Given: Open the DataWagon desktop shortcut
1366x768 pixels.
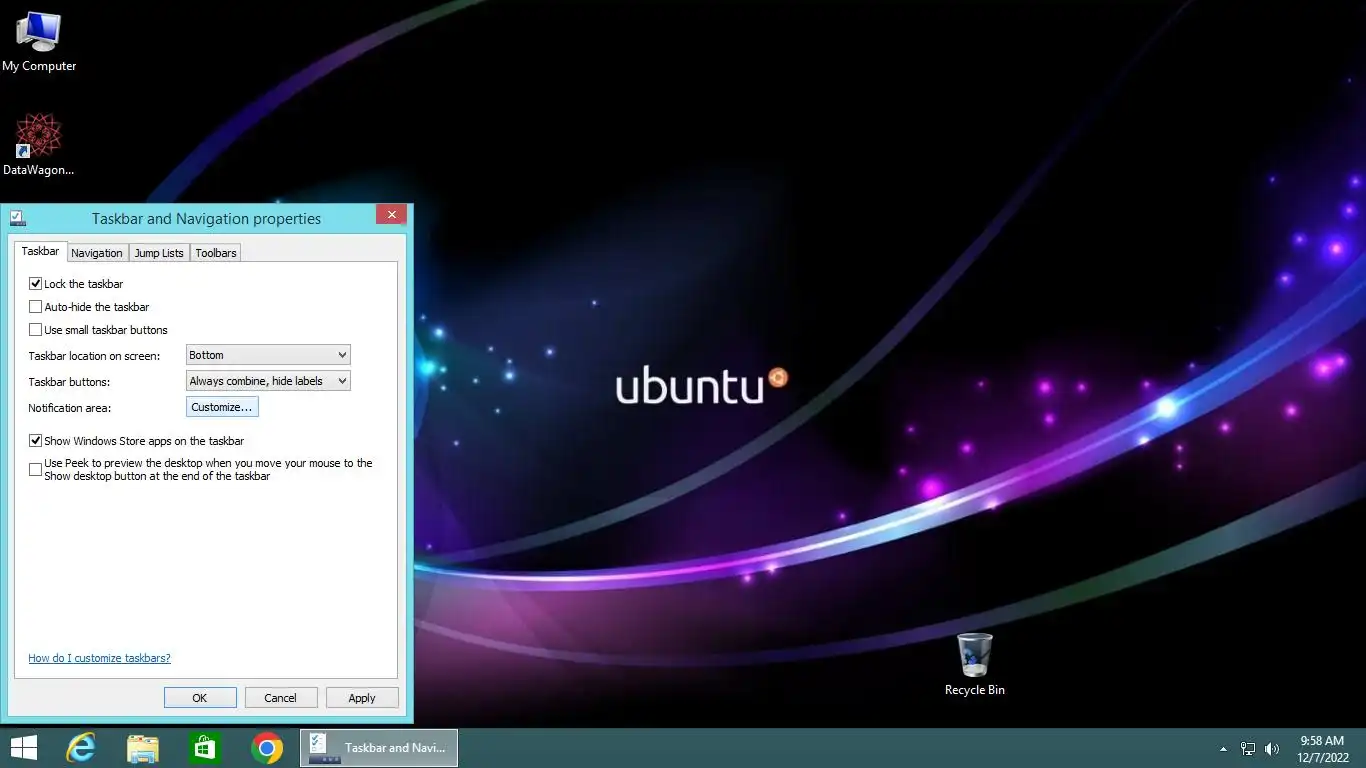Looking at the screenshot, I should [x=38, y=145].
